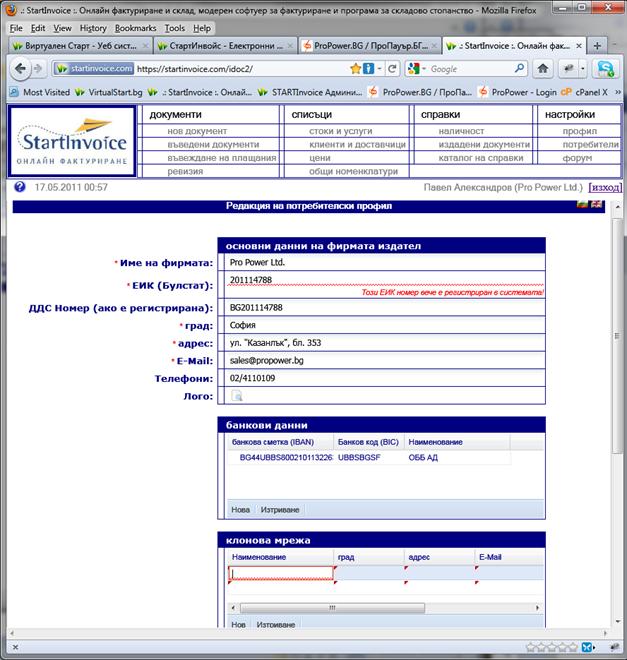627x660 pixels.
Task: Open dropdown arrow beside toolbar addon icon
Action: click(x=582, y=69)
